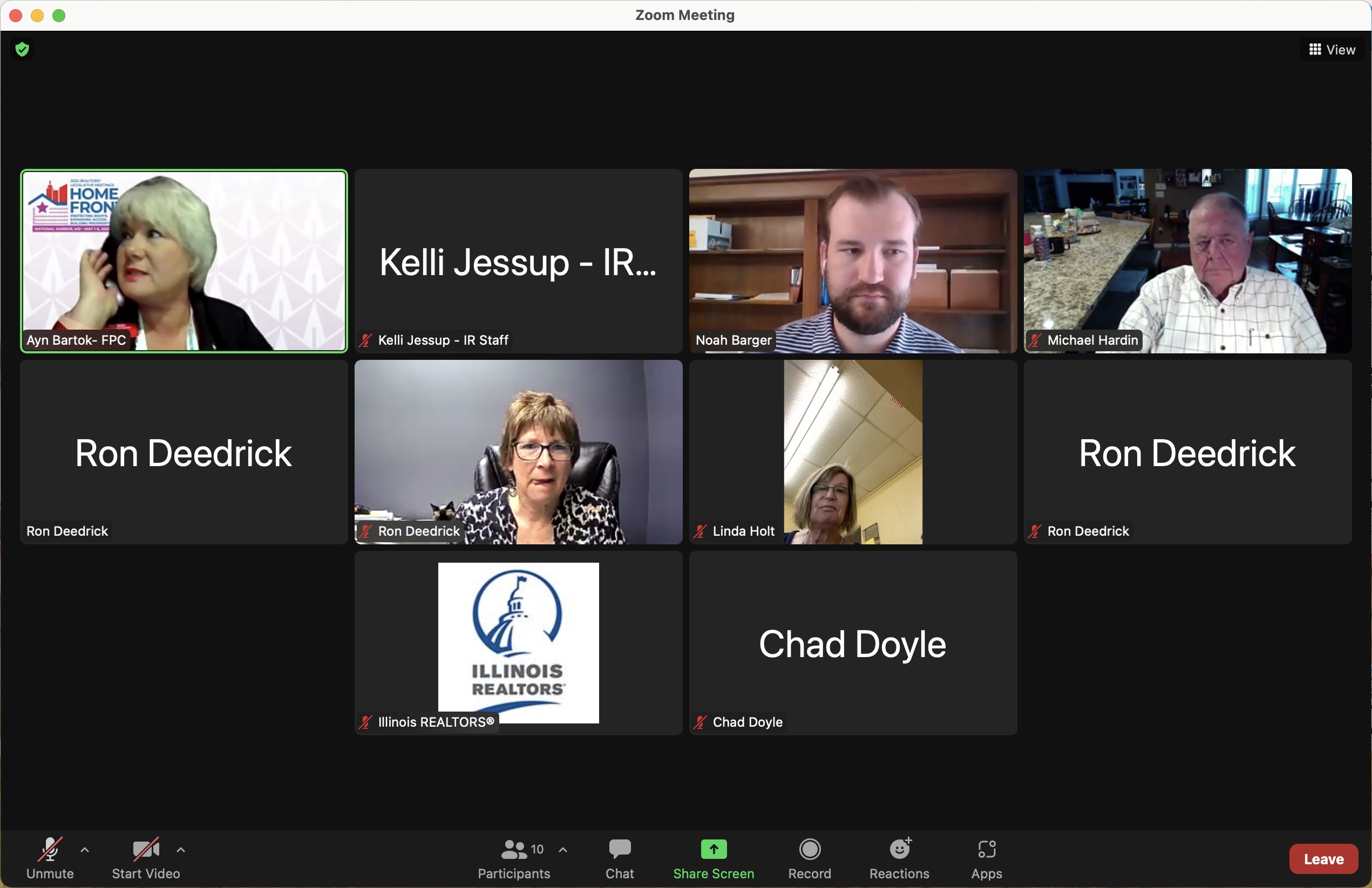This screenshot has height=888, width=1372.
Task: Select the Michael Hardin video tile
Action: tap(1187, 261)
